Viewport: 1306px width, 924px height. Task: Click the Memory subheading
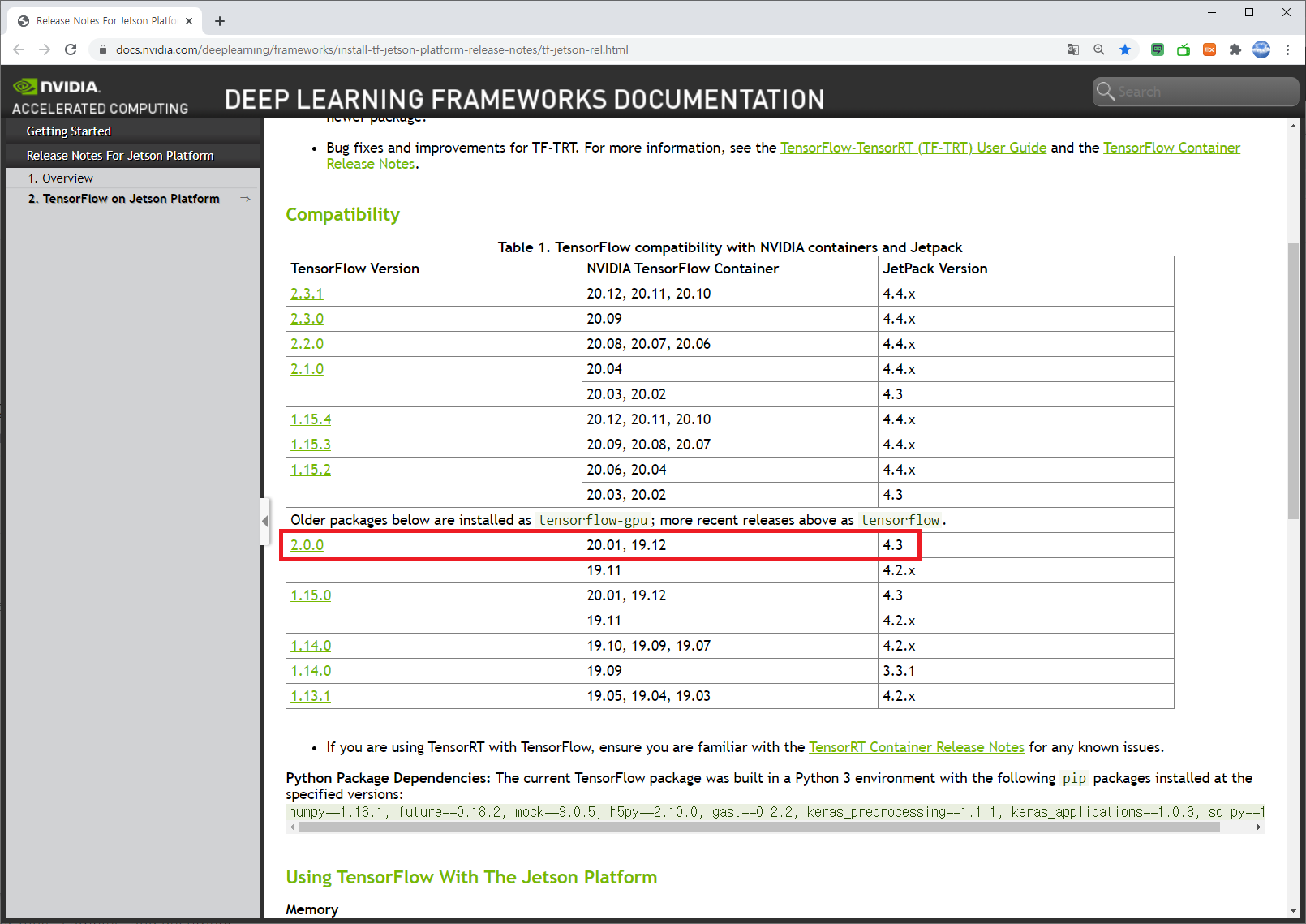point(311,910)
